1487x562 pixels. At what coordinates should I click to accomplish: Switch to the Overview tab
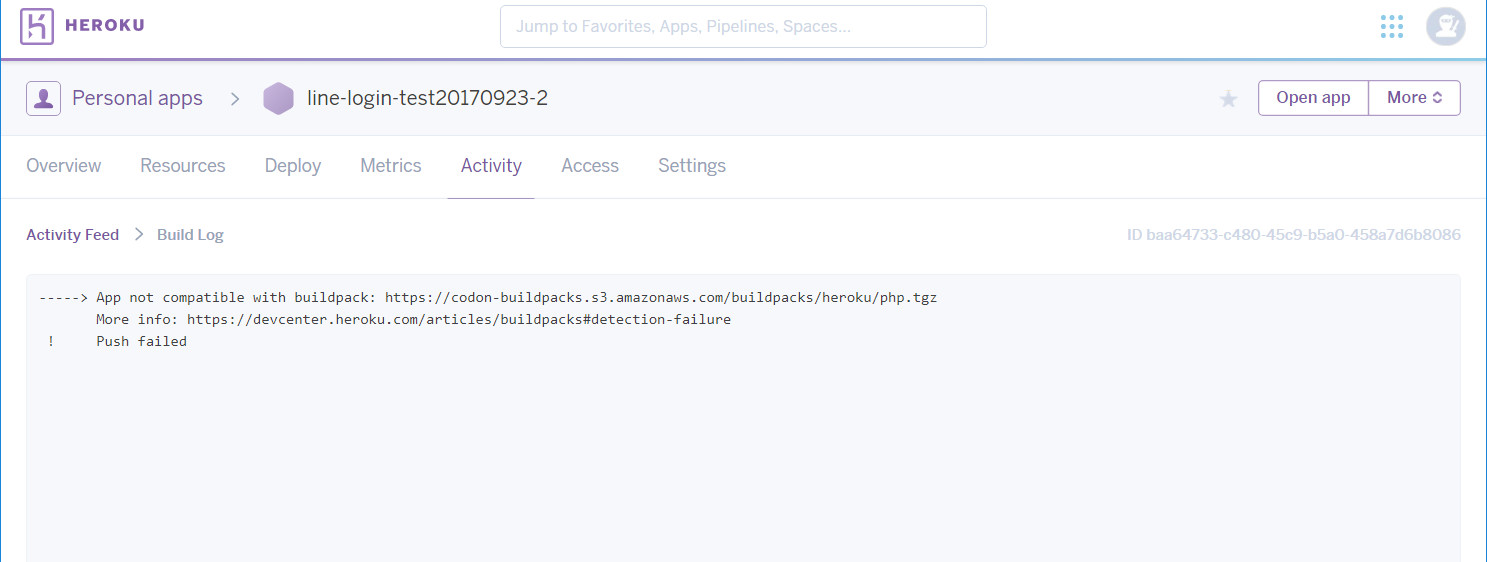click(63, 166)
